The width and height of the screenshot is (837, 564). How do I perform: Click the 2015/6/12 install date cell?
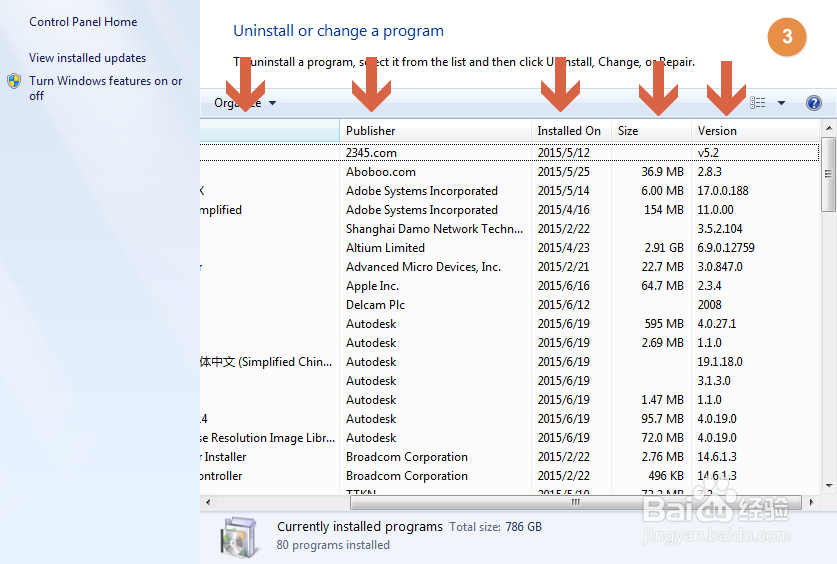[564, 305]
